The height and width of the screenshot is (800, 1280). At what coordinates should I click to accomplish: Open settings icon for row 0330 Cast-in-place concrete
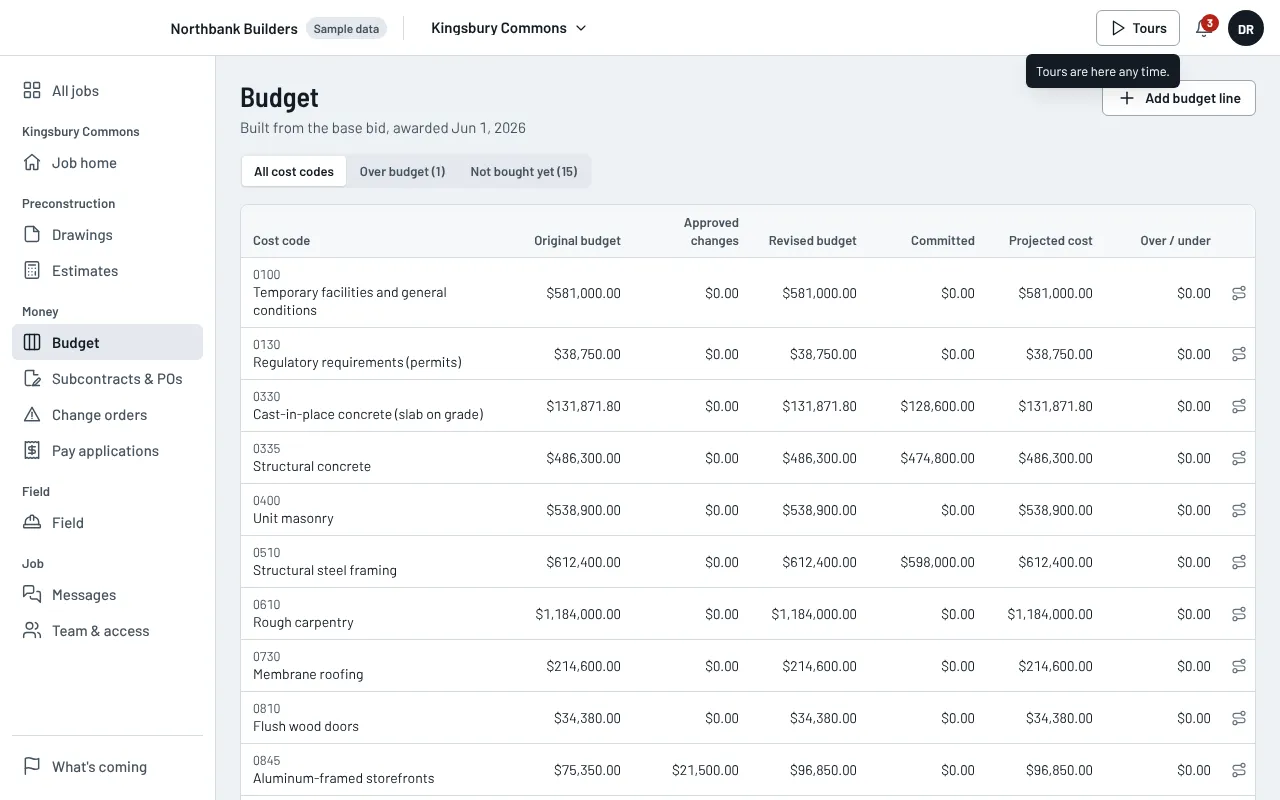point(1239,406)
